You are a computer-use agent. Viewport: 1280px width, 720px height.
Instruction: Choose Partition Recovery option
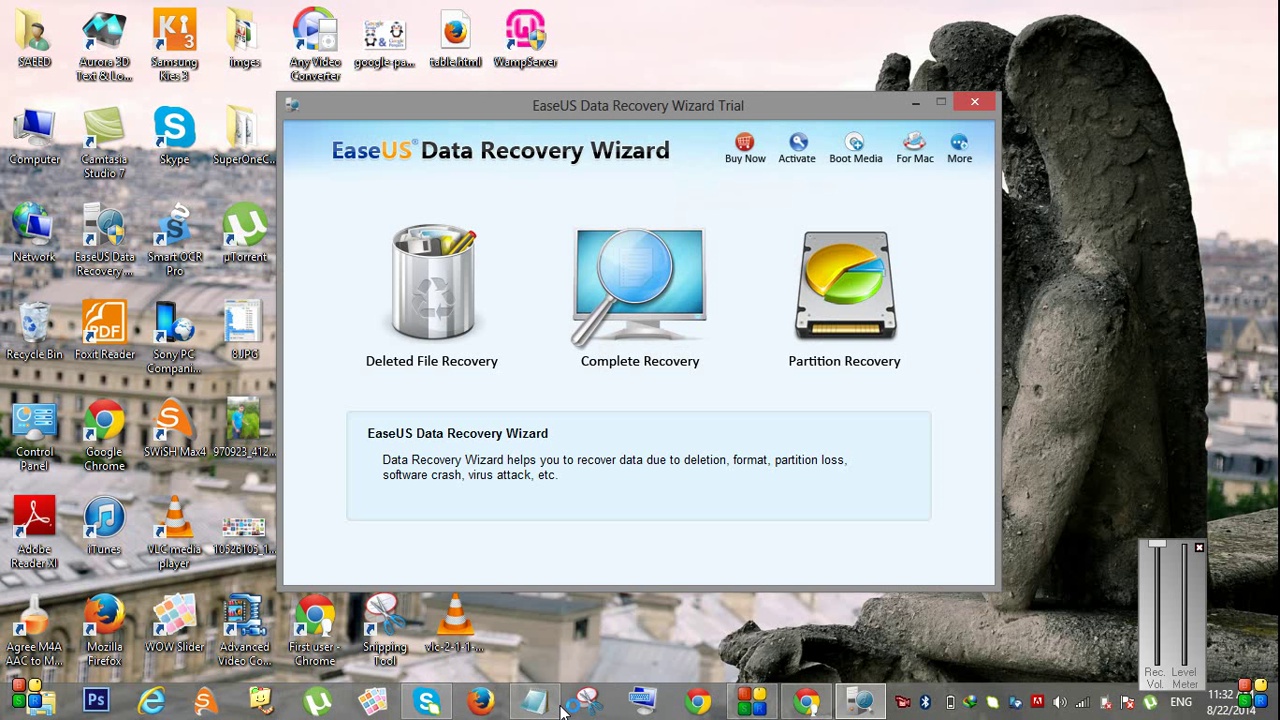845,297
